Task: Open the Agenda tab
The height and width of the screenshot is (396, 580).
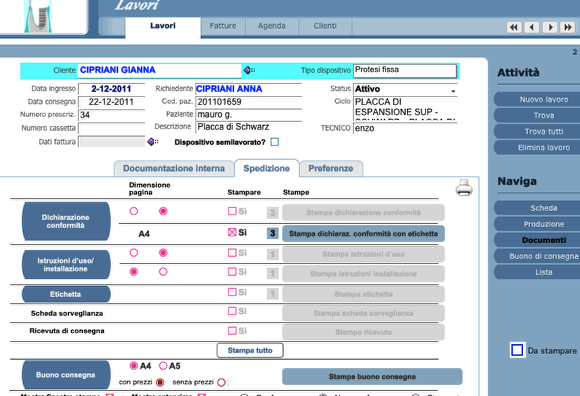Action: (272, 26)
